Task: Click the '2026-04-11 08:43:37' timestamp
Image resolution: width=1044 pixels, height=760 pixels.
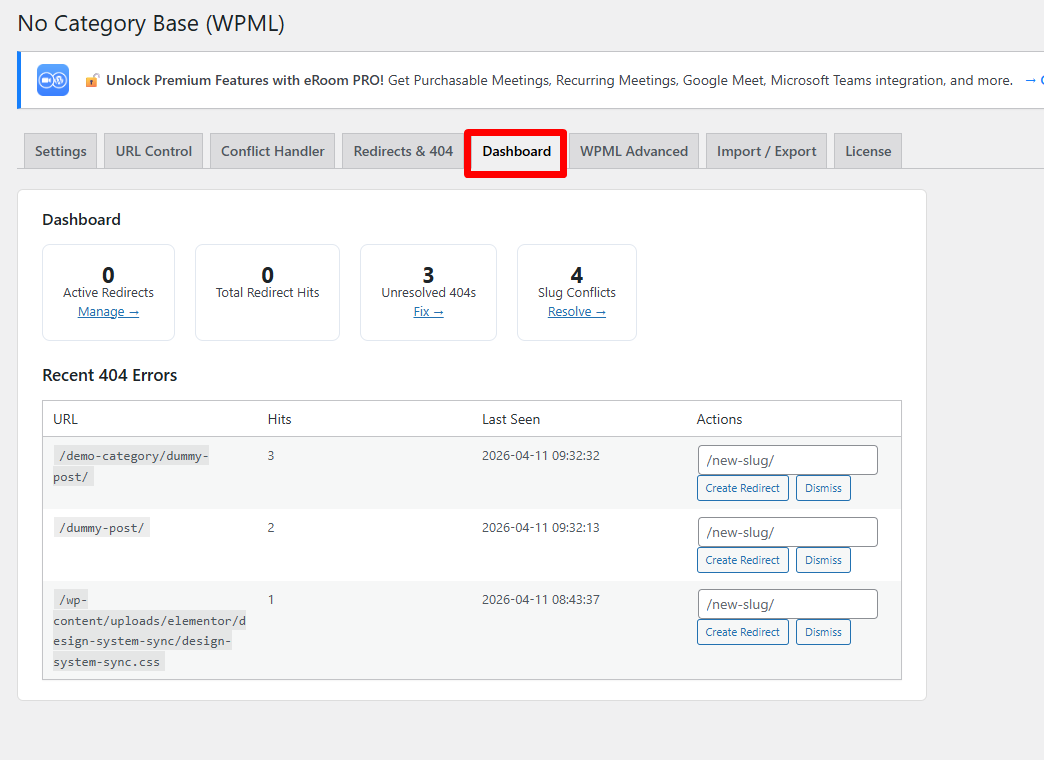Action: pos(541,599)
